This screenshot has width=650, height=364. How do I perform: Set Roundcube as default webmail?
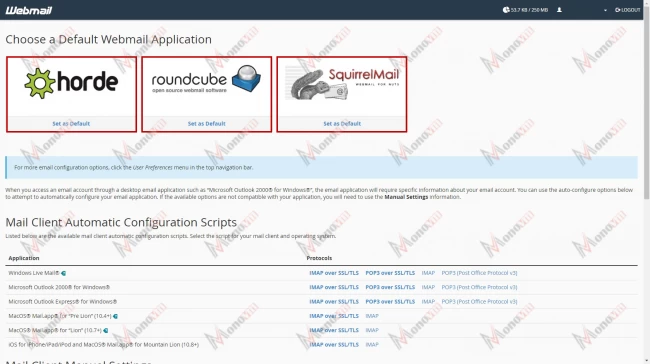206,124
